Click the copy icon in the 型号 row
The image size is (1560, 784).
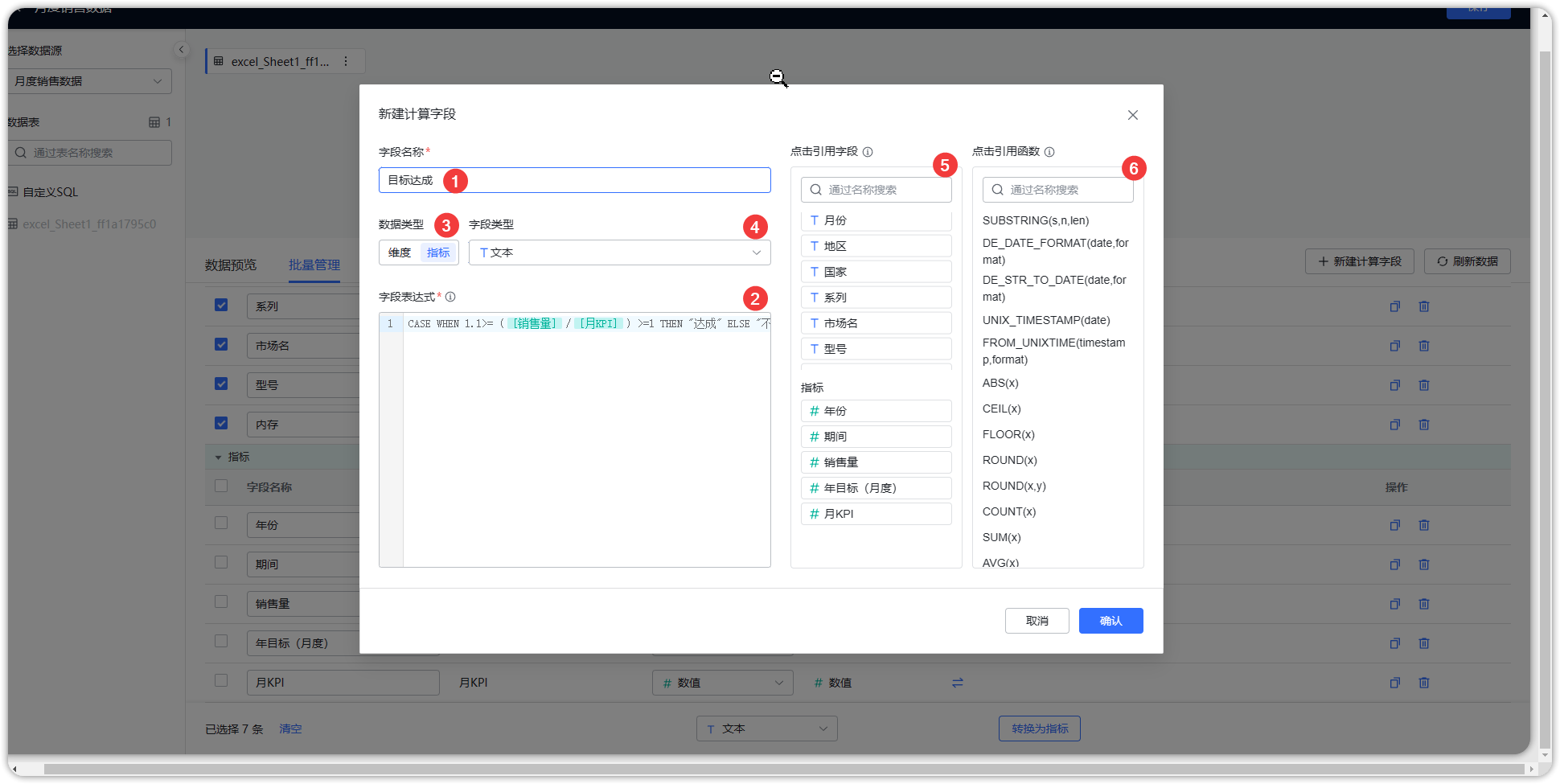pos(1395,385)
